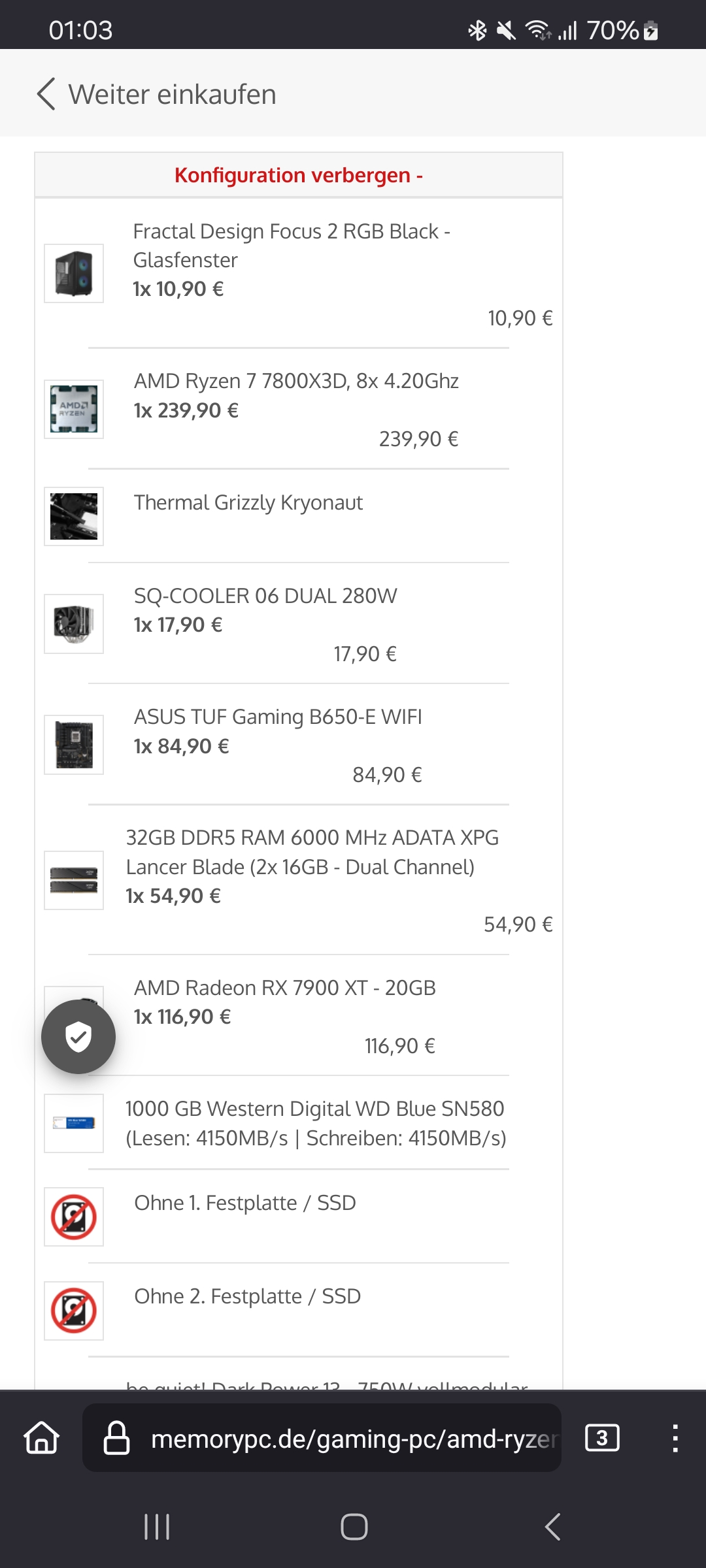Click the crossed-out 2. Festplatte icon
The image size is (706, 1568).
(73, 1311)
